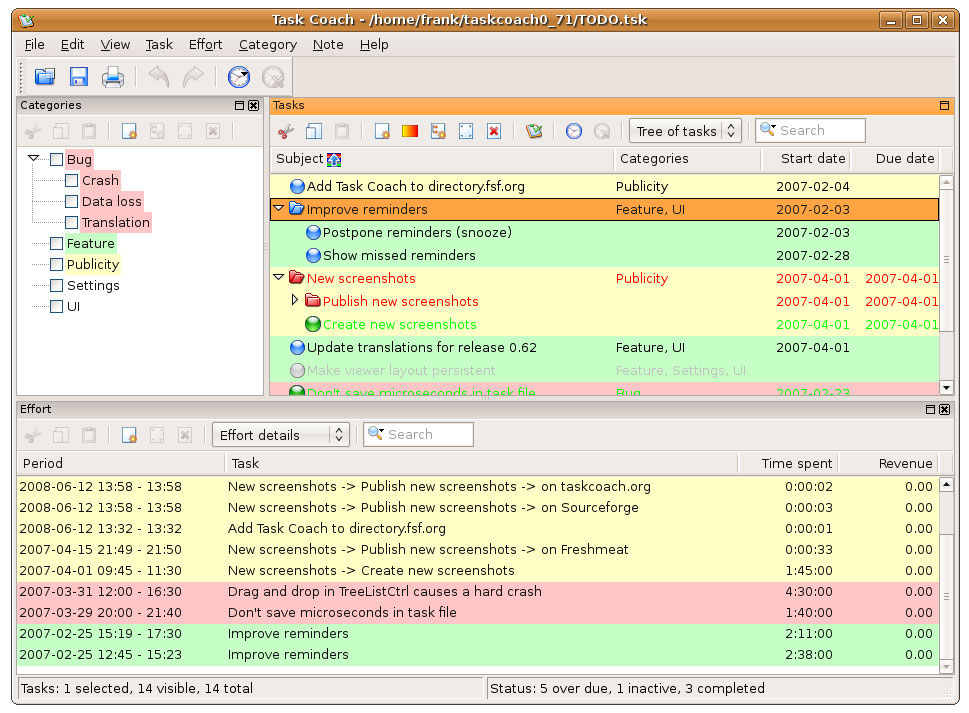This screenshot has width=969, height=713.
Task: Open the Note menu
Action: 328,44
